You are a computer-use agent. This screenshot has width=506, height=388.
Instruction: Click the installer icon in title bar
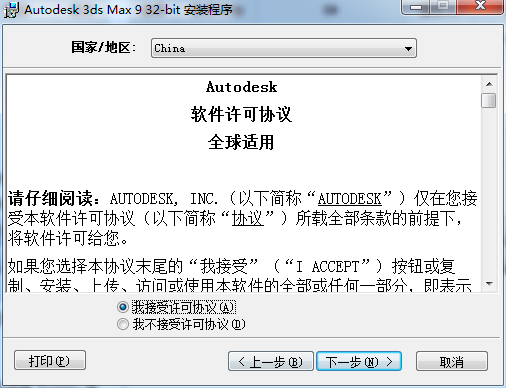click(x=11, y=10)
